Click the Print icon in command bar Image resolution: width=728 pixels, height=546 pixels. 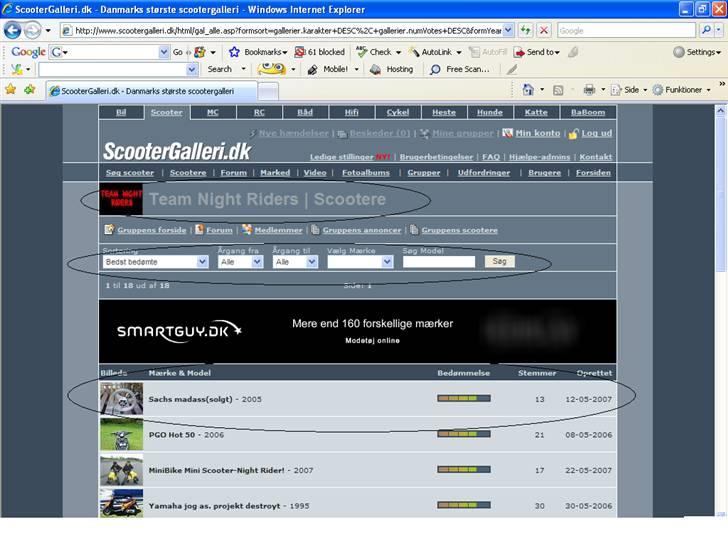(589, 89)
